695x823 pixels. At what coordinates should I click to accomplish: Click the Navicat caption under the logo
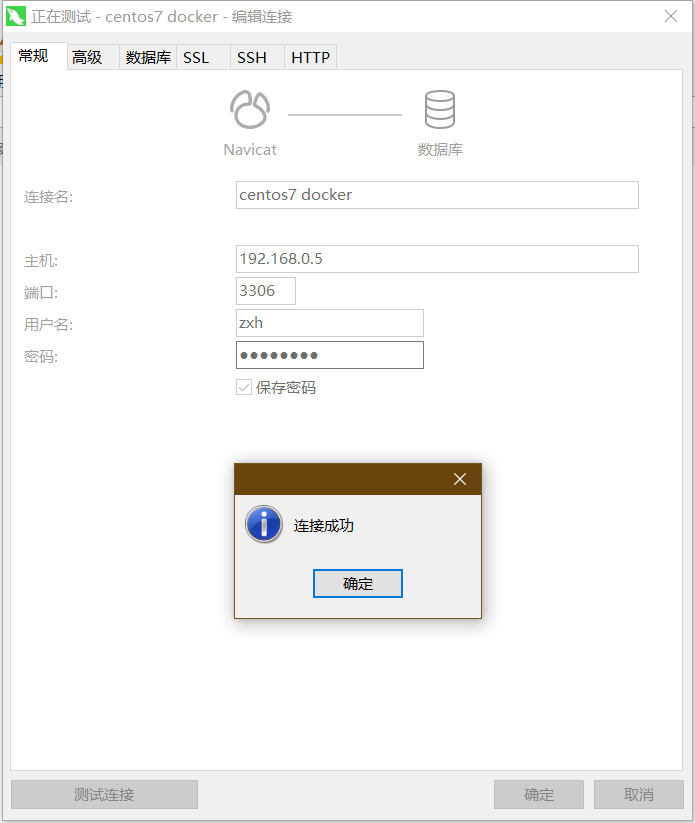click(x=250, y=150)
